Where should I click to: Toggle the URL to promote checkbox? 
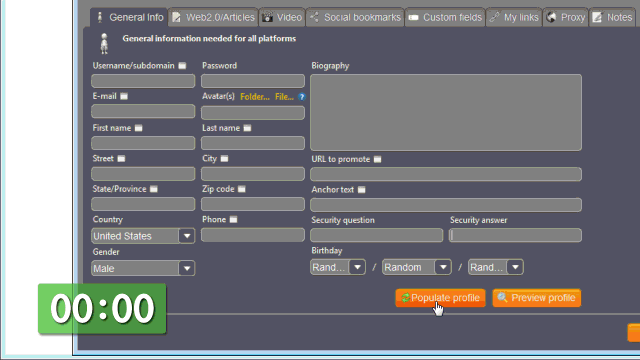[378, 159]
